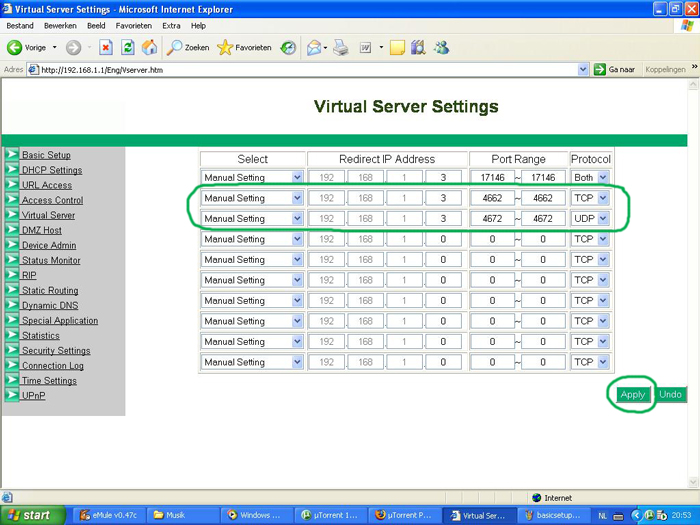Switch to the µTorrent P... Firefox taskbar item
Viewport: 700px width, 525px height.
[404, 515]
